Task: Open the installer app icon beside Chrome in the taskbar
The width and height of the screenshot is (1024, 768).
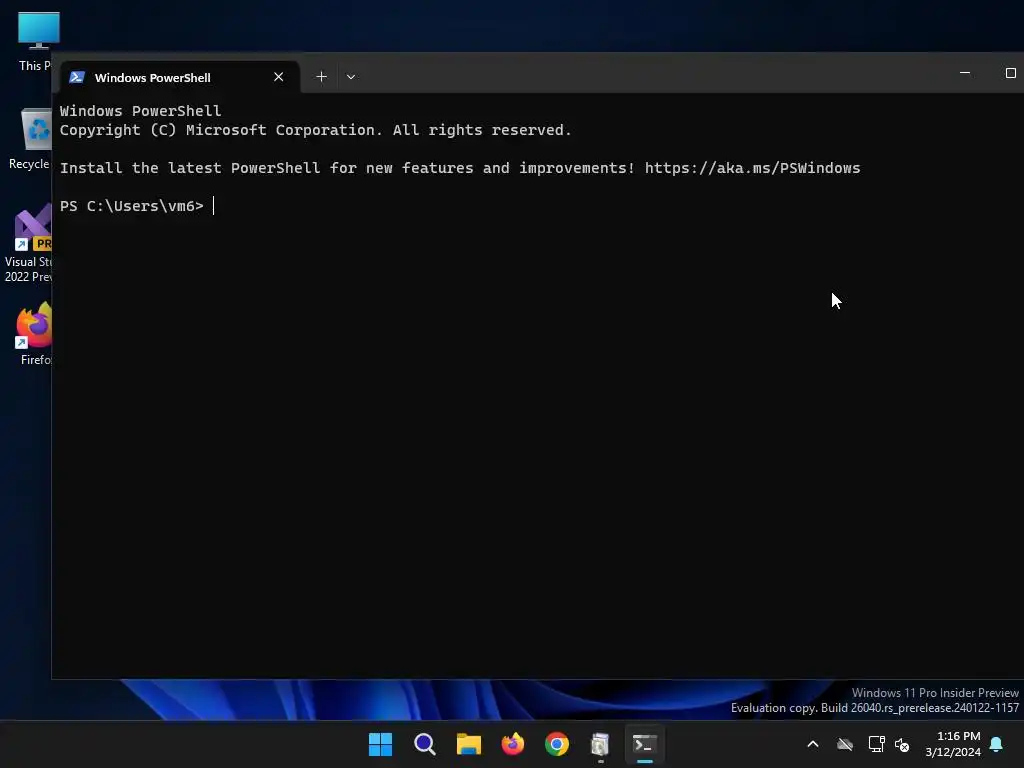Action: click(x=600, y=744)
